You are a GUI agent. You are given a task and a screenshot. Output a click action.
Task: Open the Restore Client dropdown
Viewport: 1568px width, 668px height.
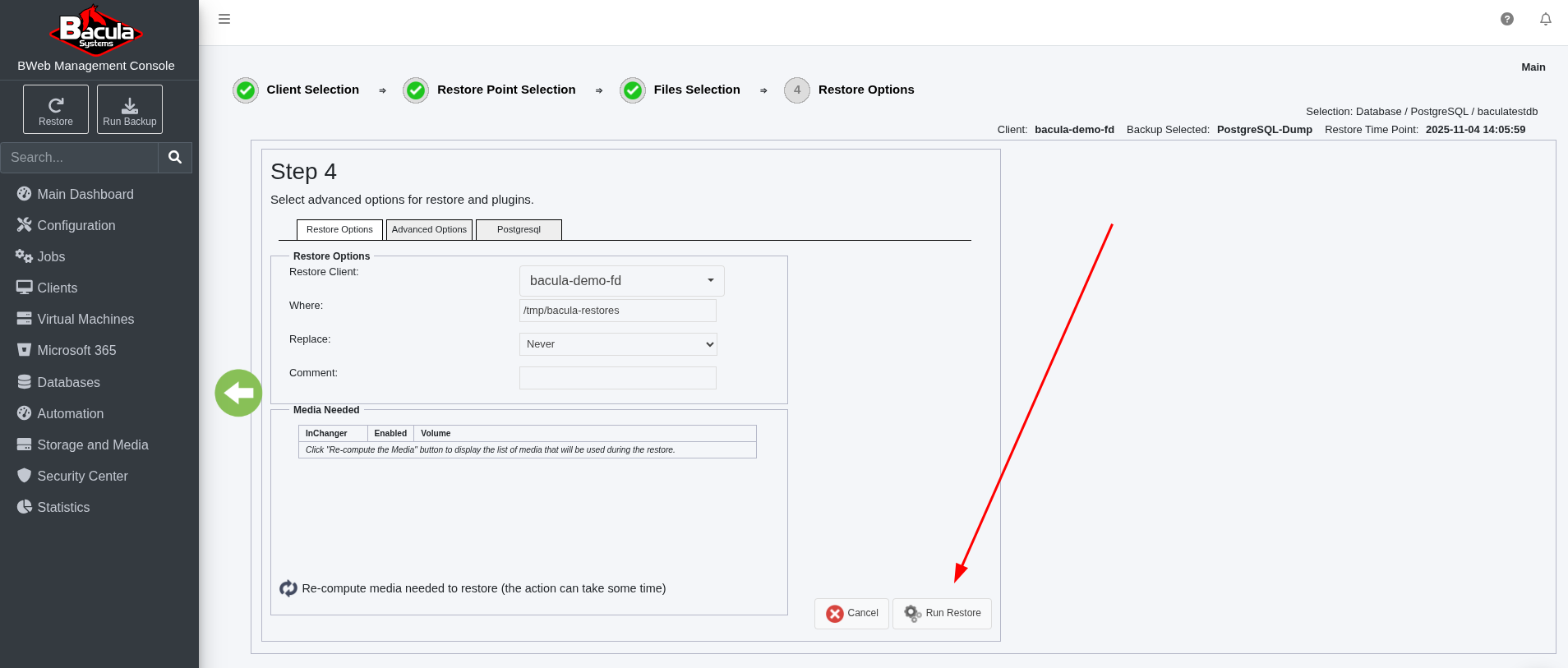tap(621, 281)
